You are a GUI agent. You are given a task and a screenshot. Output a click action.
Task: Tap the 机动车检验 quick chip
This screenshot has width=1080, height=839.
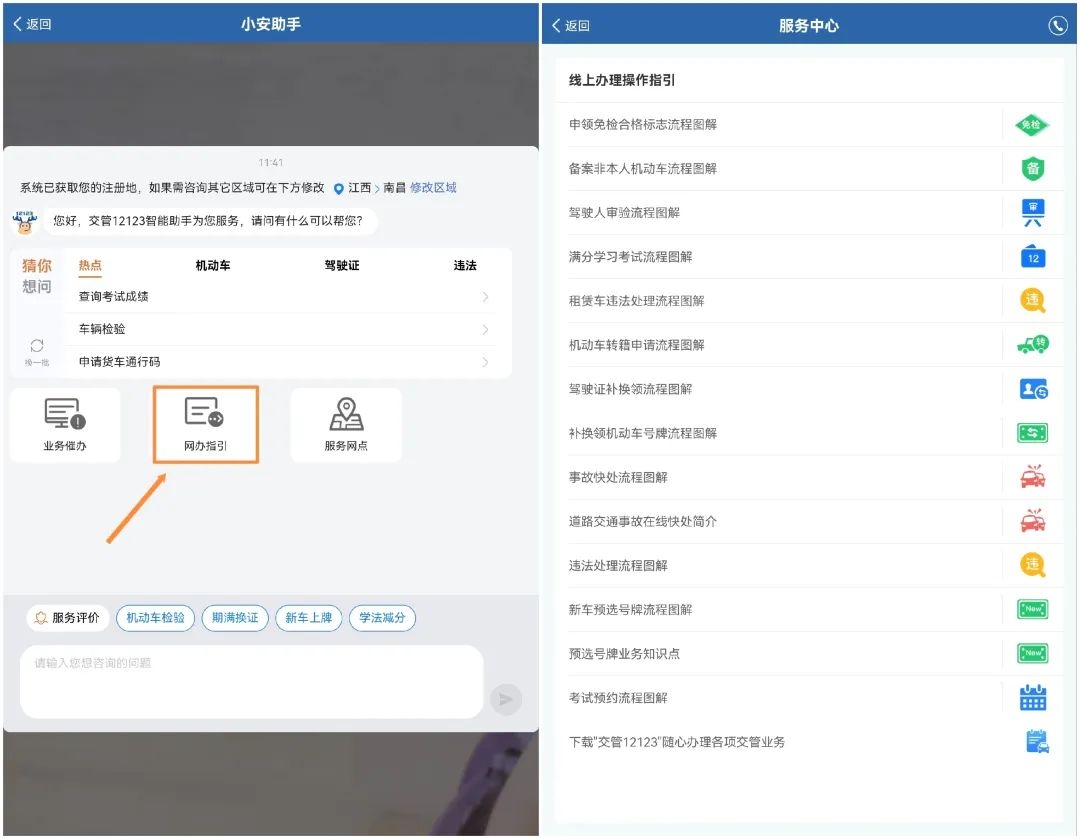155,618
